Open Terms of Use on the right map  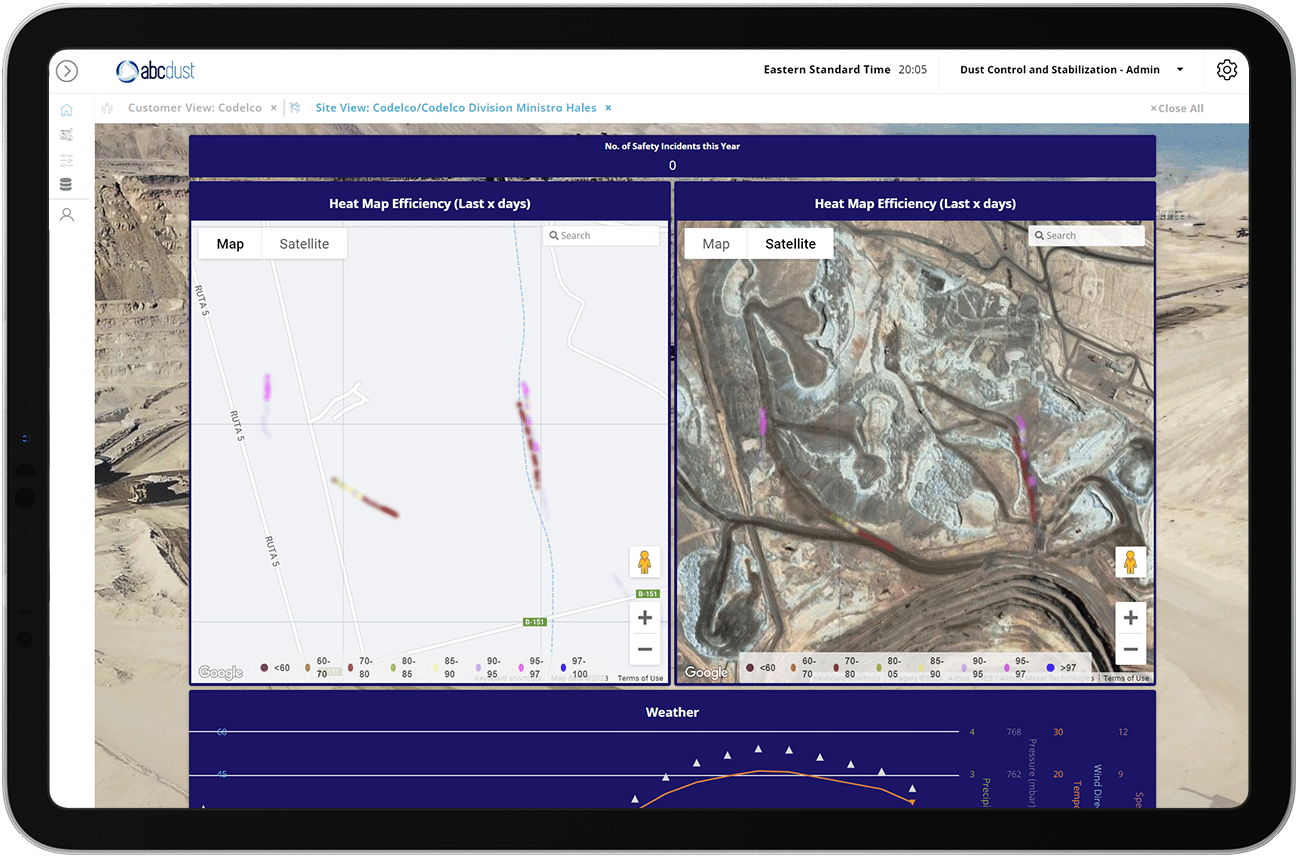point(1126,678)
